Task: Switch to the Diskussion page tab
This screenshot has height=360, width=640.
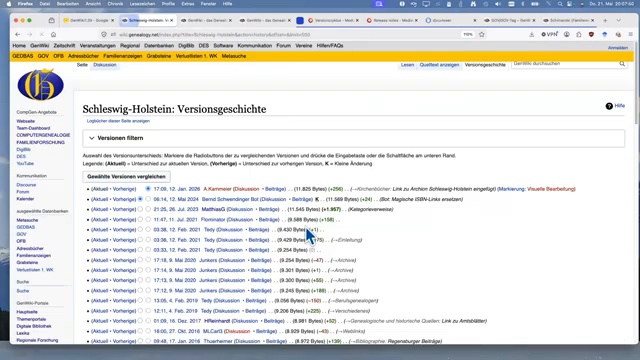Action: 104,65
